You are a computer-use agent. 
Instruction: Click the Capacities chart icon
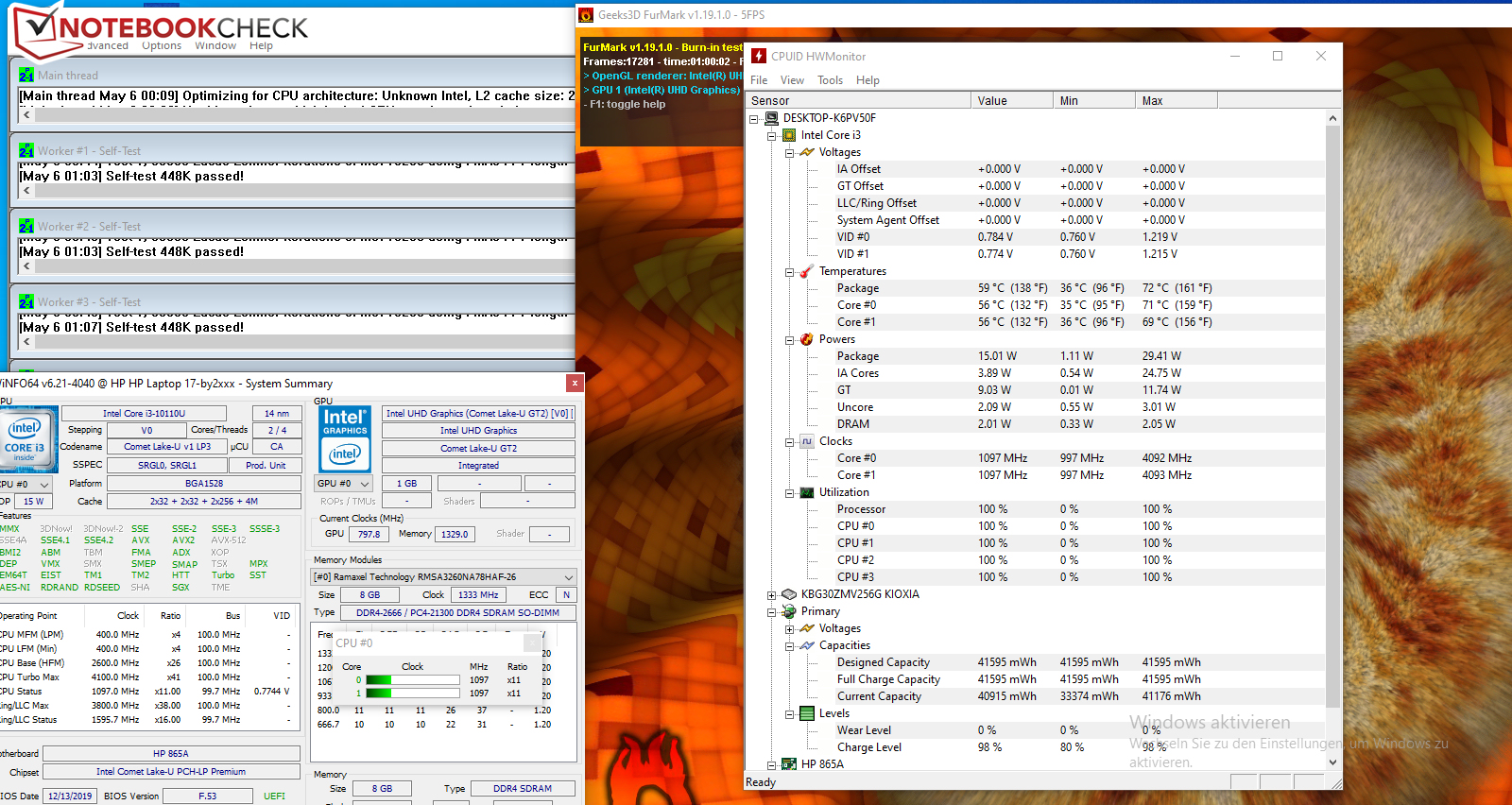[x=807, y=645]
